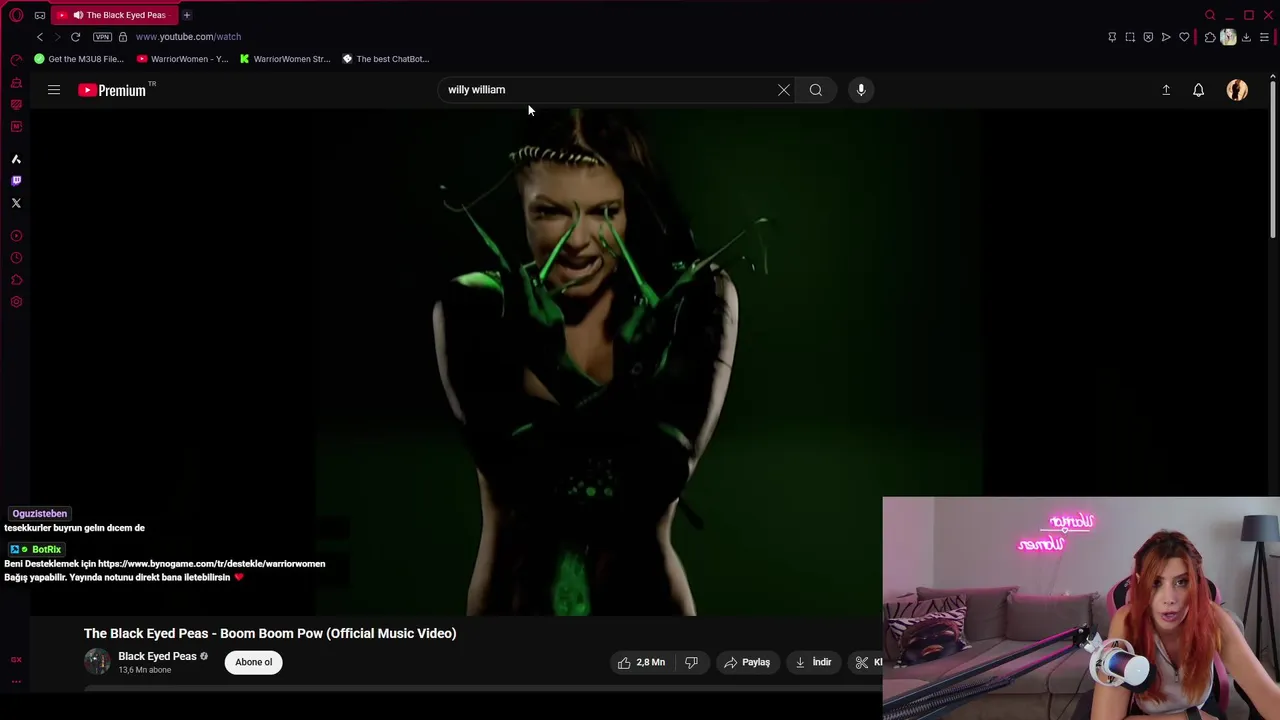Toggle the VPN badge in address bar
The height and width of the screenshot is (720, 1280).
coord(102,37)
